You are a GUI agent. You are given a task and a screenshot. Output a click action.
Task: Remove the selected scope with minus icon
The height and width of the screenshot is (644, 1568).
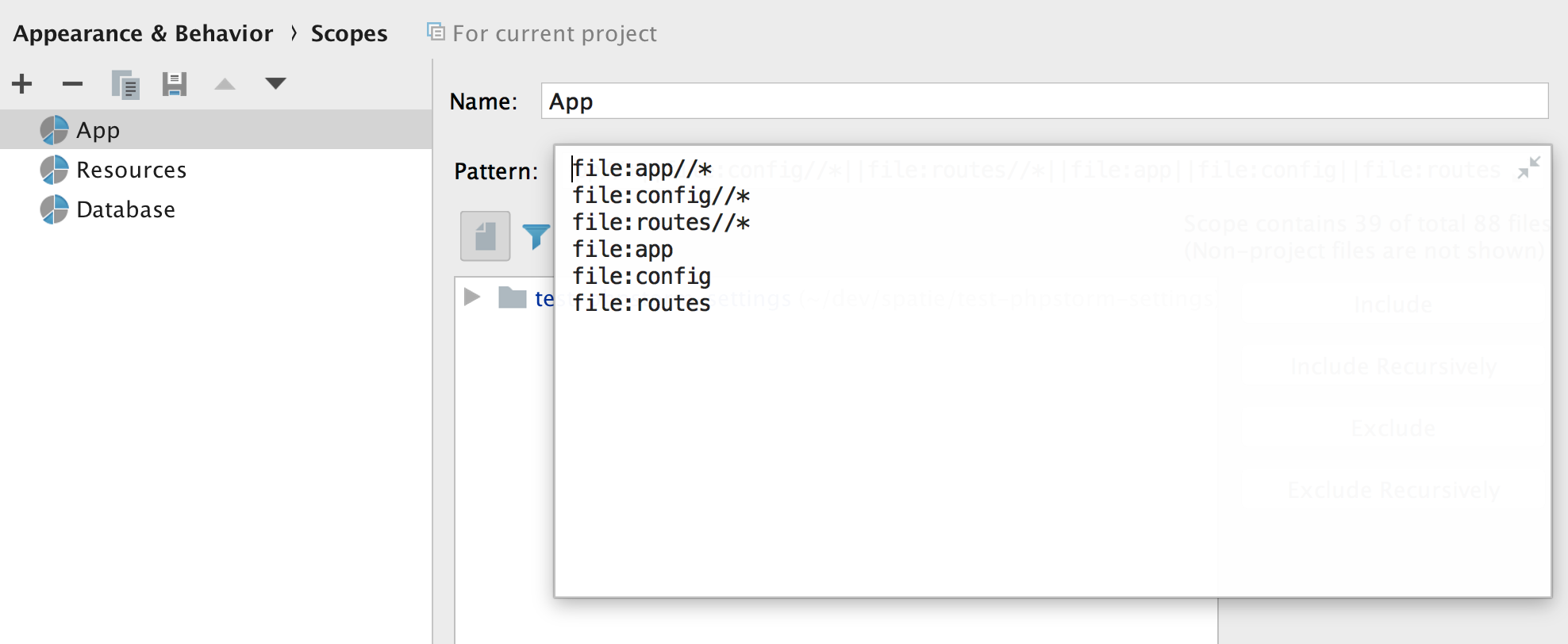pos(72,83)
